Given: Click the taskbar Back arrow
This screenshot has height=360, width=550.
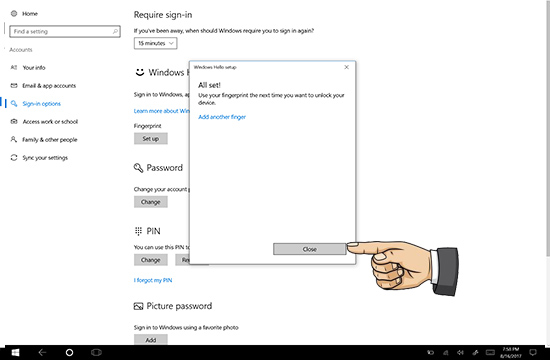Looking at the screenshot, I should (42, 352).
